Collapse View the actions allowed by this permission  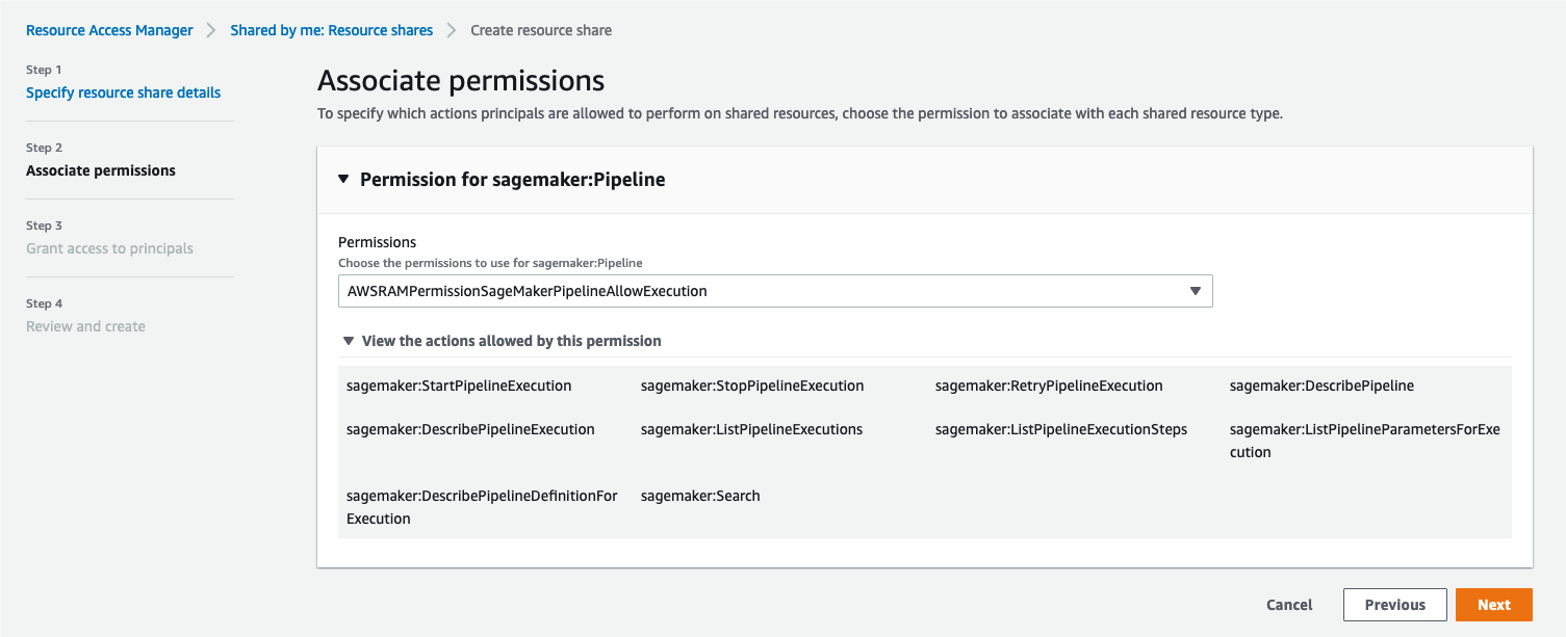point(348,341)
